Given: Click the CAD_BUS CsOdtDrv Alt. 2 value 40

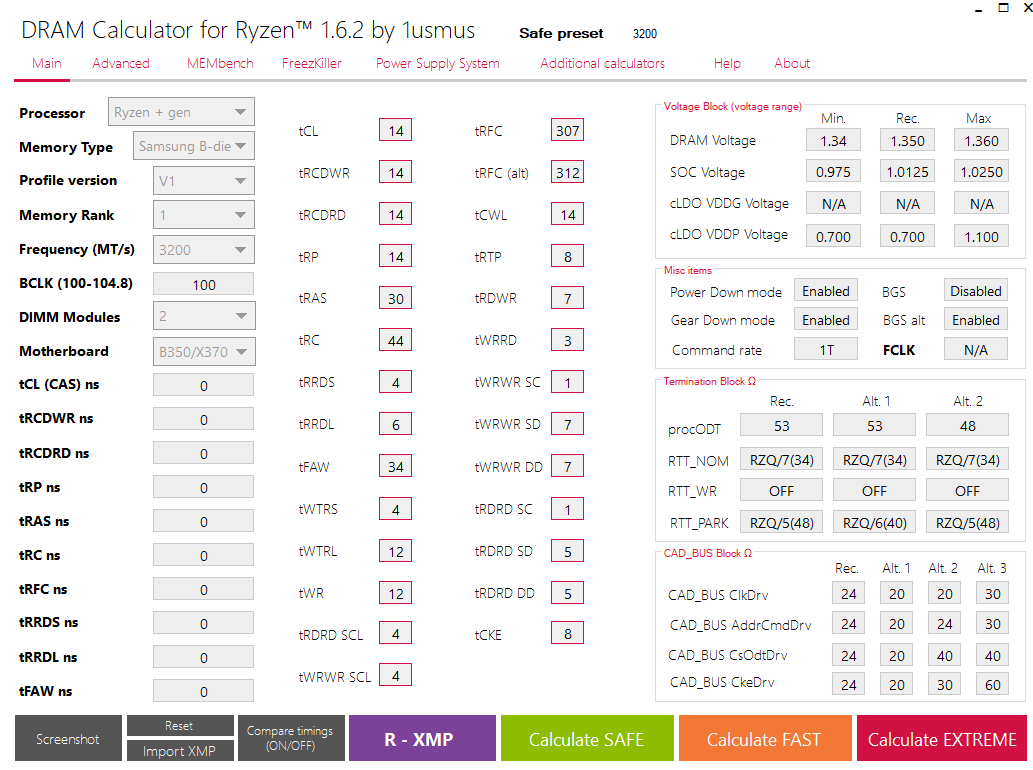Looking at the screenshot, I should tap(944, 655).
